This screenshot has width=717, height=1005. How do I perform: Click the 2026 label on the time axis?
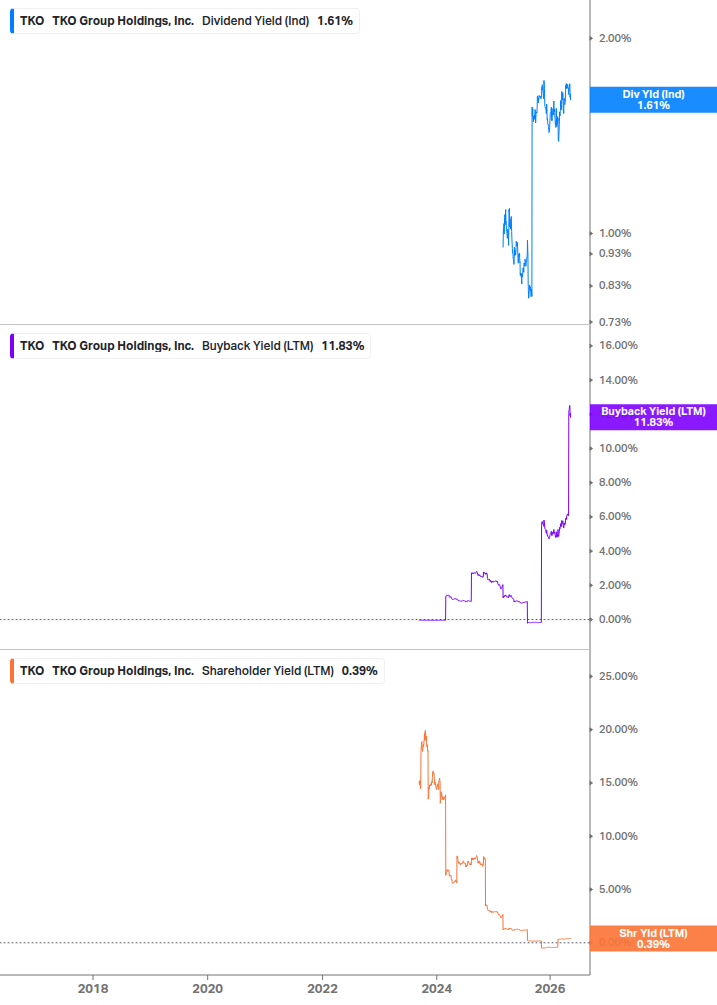coord(550,989)
